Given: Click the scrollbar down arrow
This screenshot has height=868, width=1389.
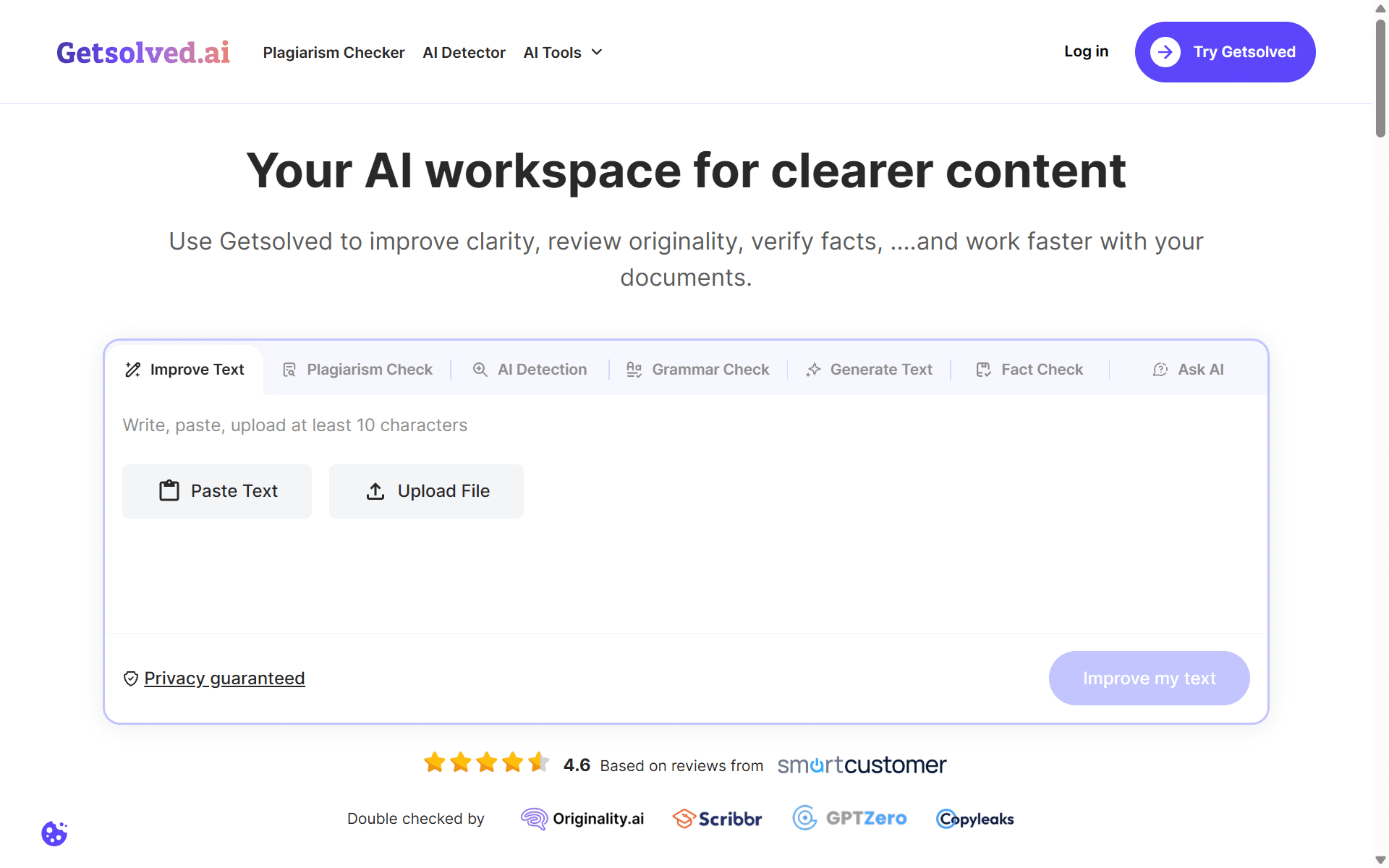Looking at the screenshot, I should [1380, 860].
